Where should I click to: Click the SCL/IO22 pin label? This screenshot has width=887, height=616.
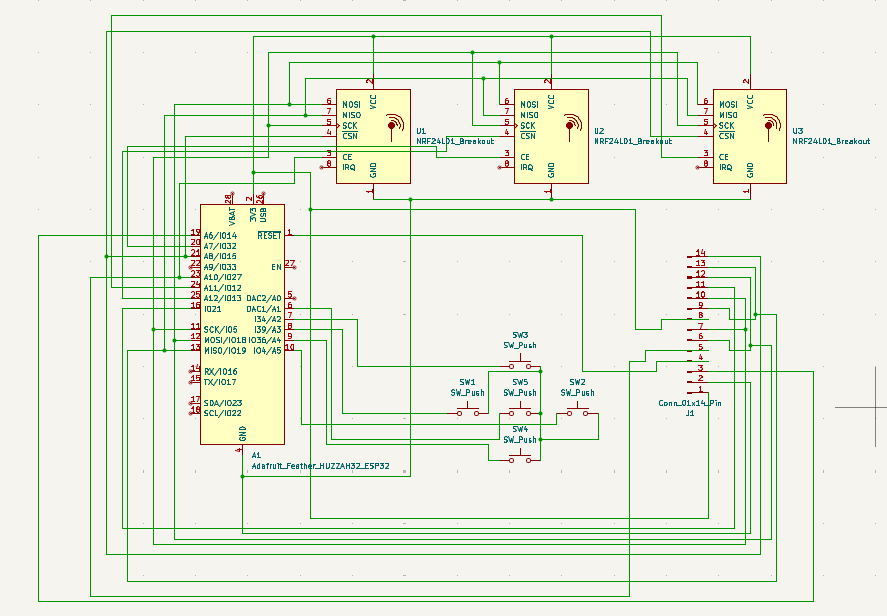tap(223, 413)
